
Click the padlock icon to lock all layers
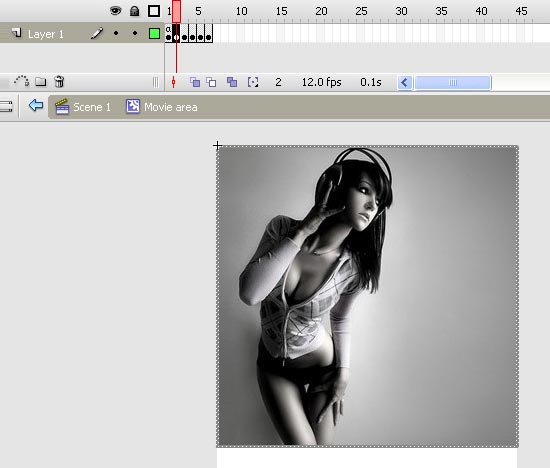coord(134,11)
